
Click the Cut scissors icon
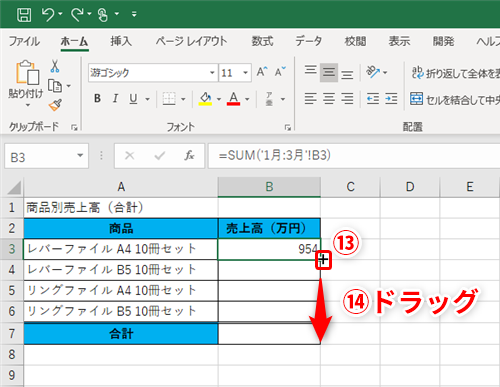pos(55,66)
